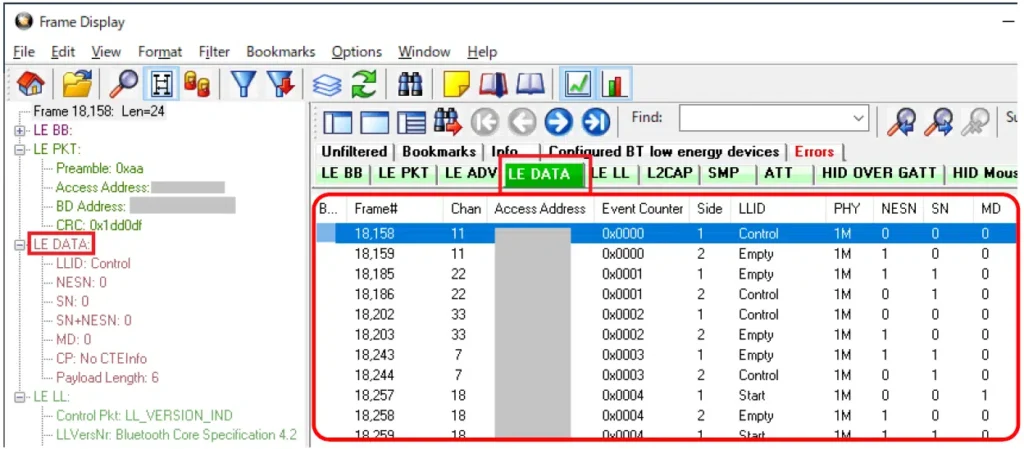
Task: Switch to the L2CAP protocol tab
Action: [669, 173]
